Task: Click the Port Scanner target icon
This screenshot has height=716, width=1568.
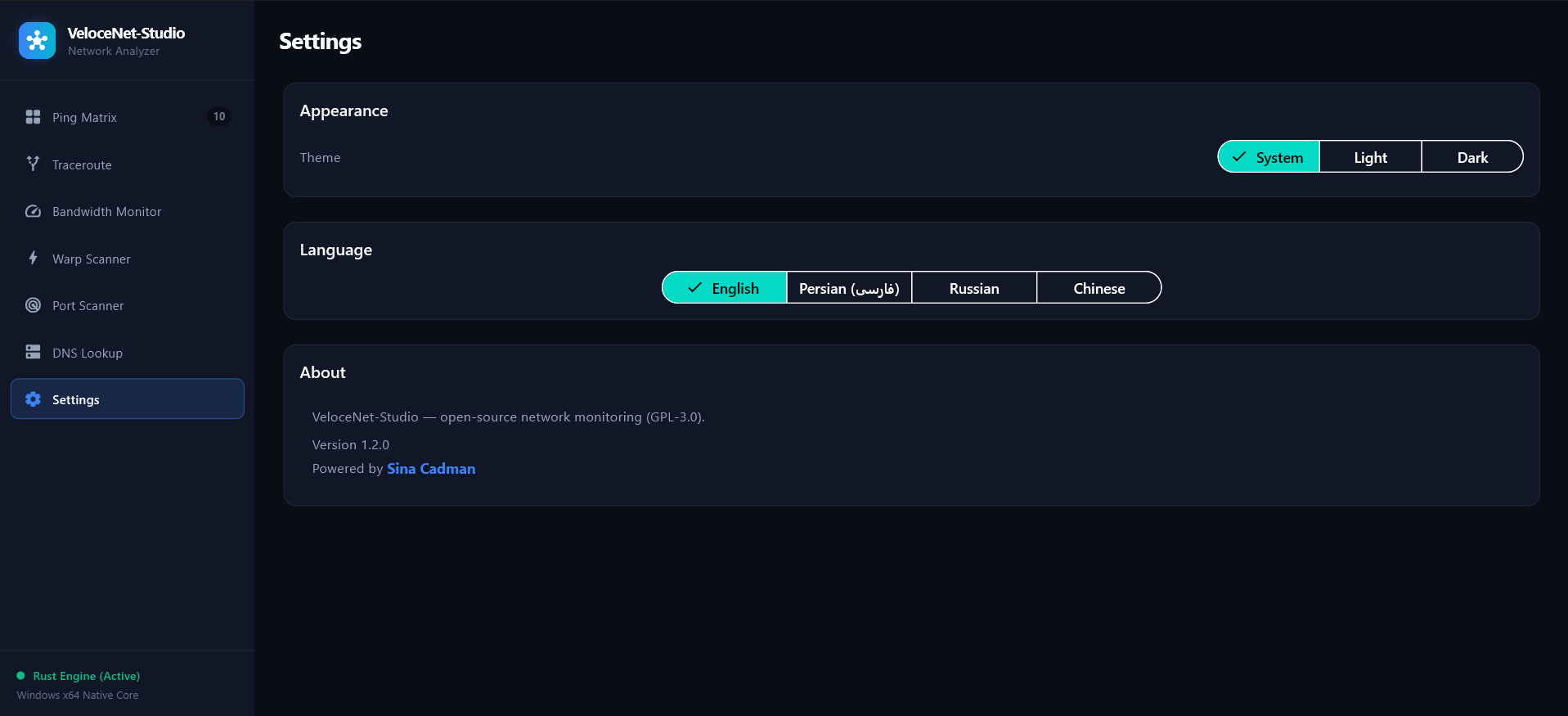Action: 33,305
